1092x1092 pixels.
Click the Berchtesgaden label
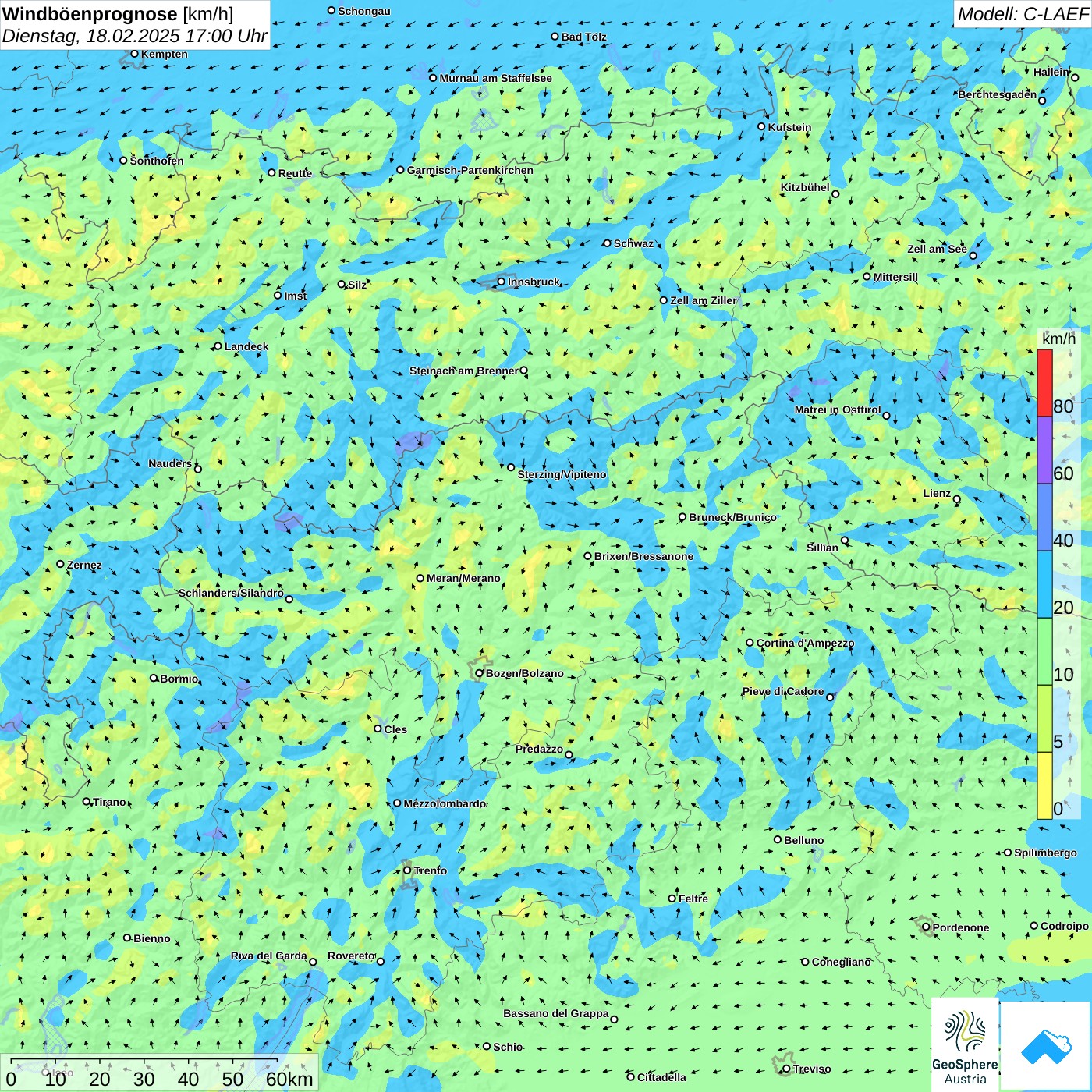[x=998, y=94]
